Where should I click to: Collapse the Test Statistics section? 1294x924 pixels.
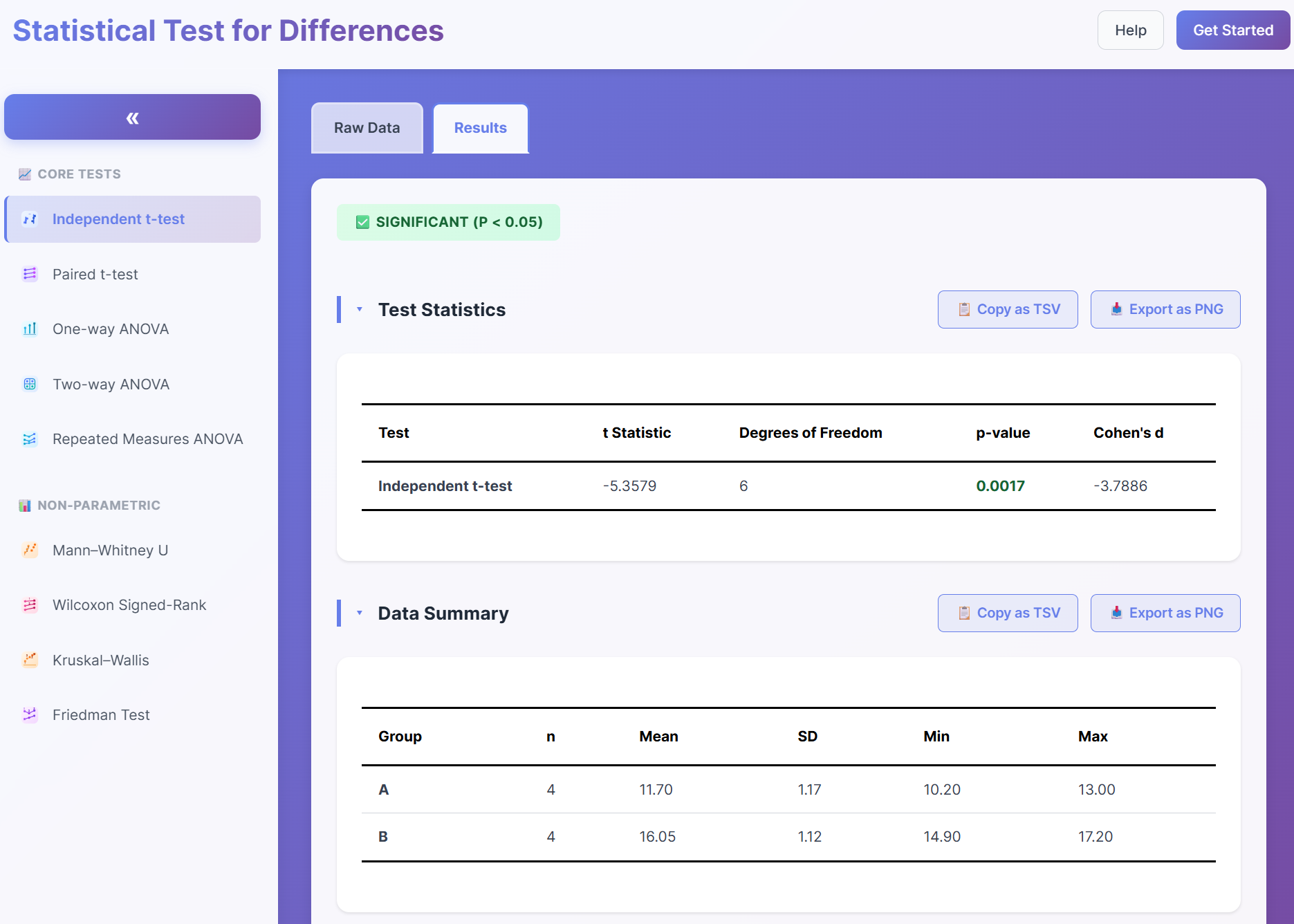point(359,310)
